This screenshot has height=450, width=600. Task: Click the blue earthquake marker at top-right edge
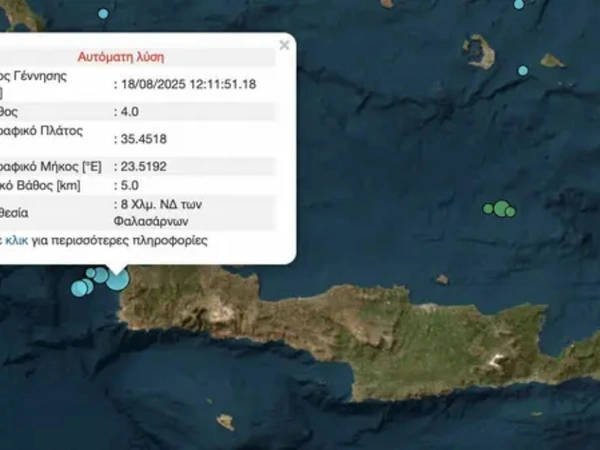point(518,5)
